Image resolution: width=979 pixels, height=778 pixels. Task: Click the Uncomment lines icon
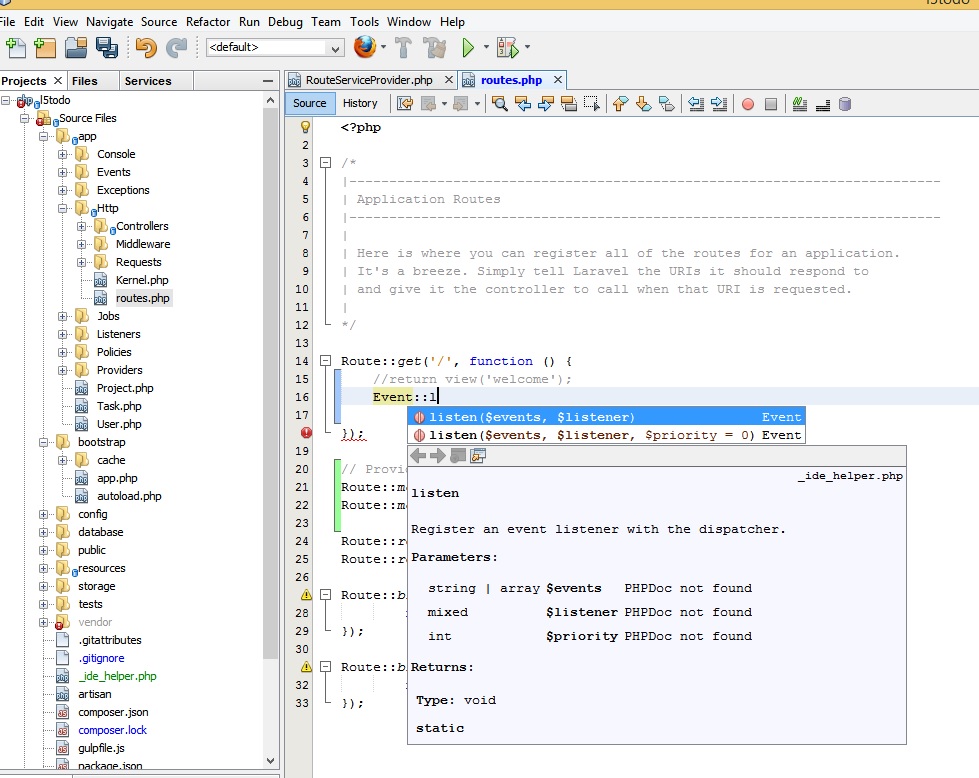[823, 104]
